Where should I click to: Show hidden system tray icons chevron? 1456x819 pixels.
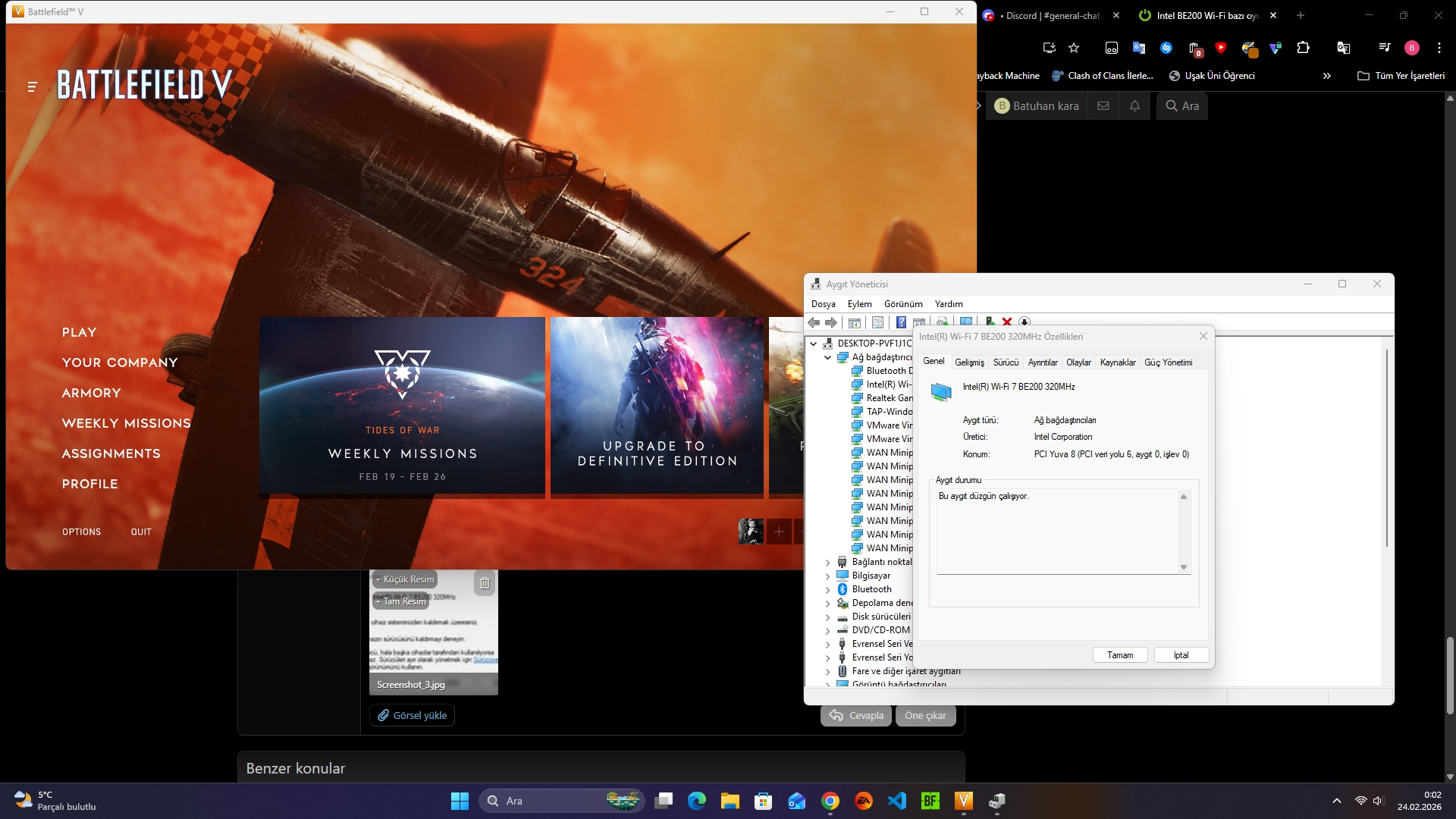pyautogui.click(x=1336, y=801)
